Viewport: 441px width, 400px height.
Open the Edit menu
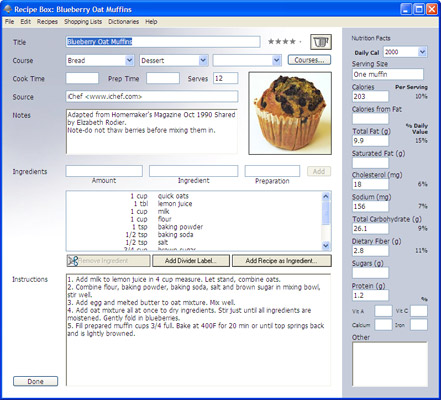click(25, 22)
